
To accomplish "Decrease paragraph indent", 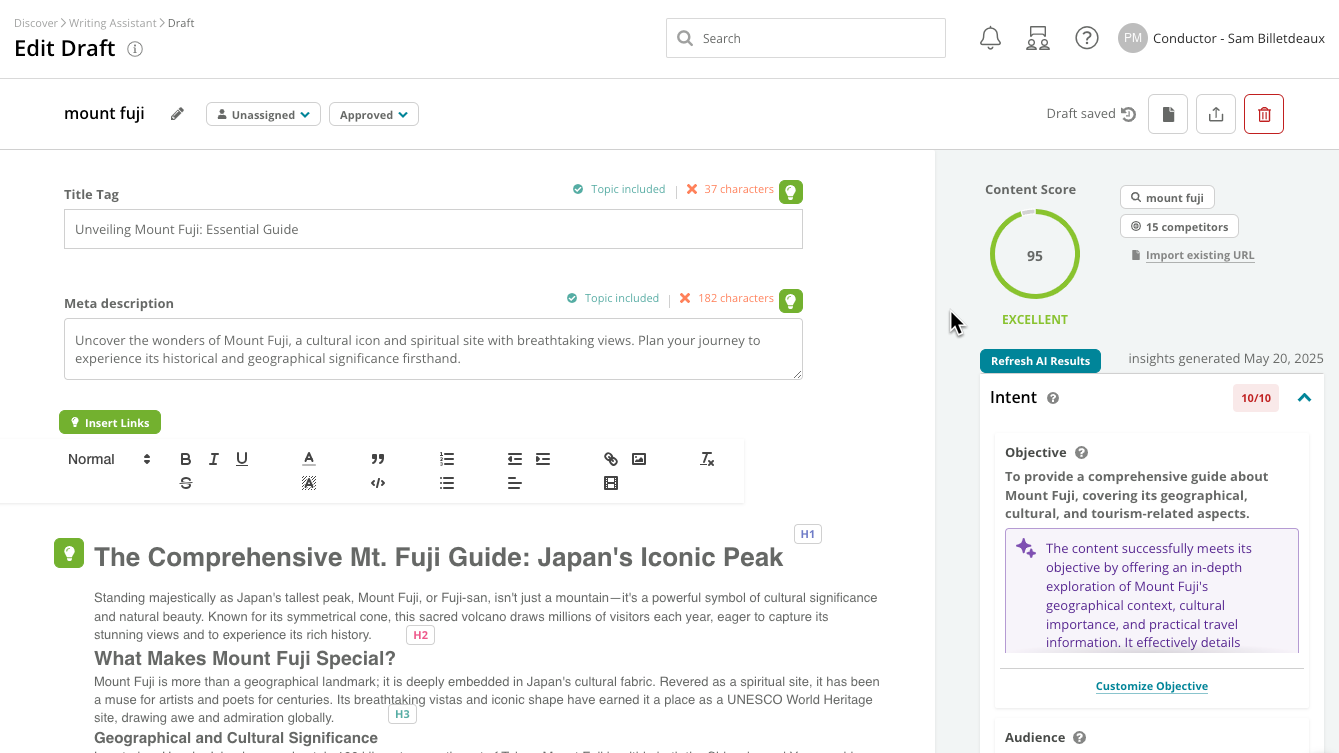I will 515,459.
